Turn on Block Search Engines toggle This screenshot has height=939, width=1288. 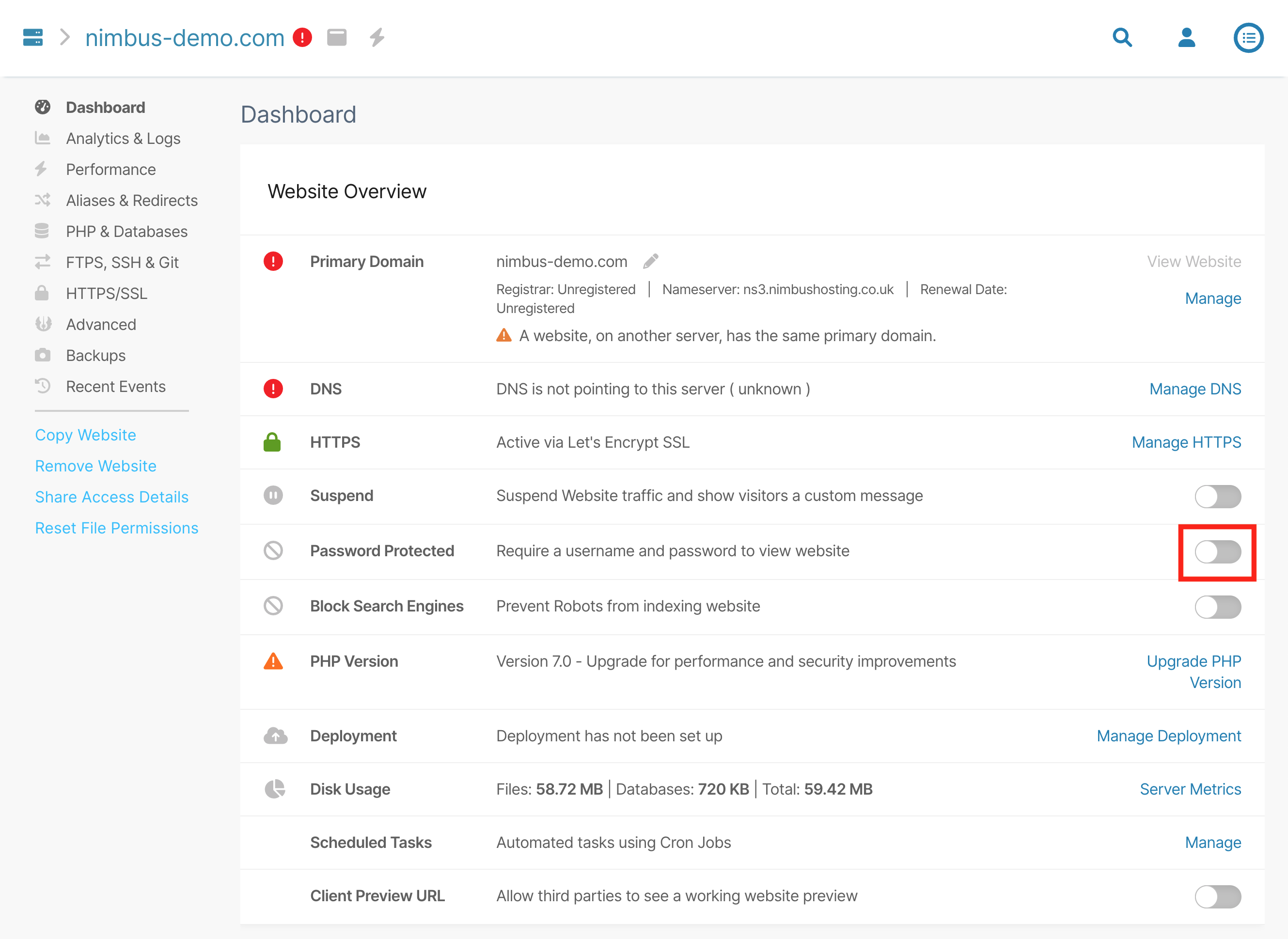[x=1218, y=607]
